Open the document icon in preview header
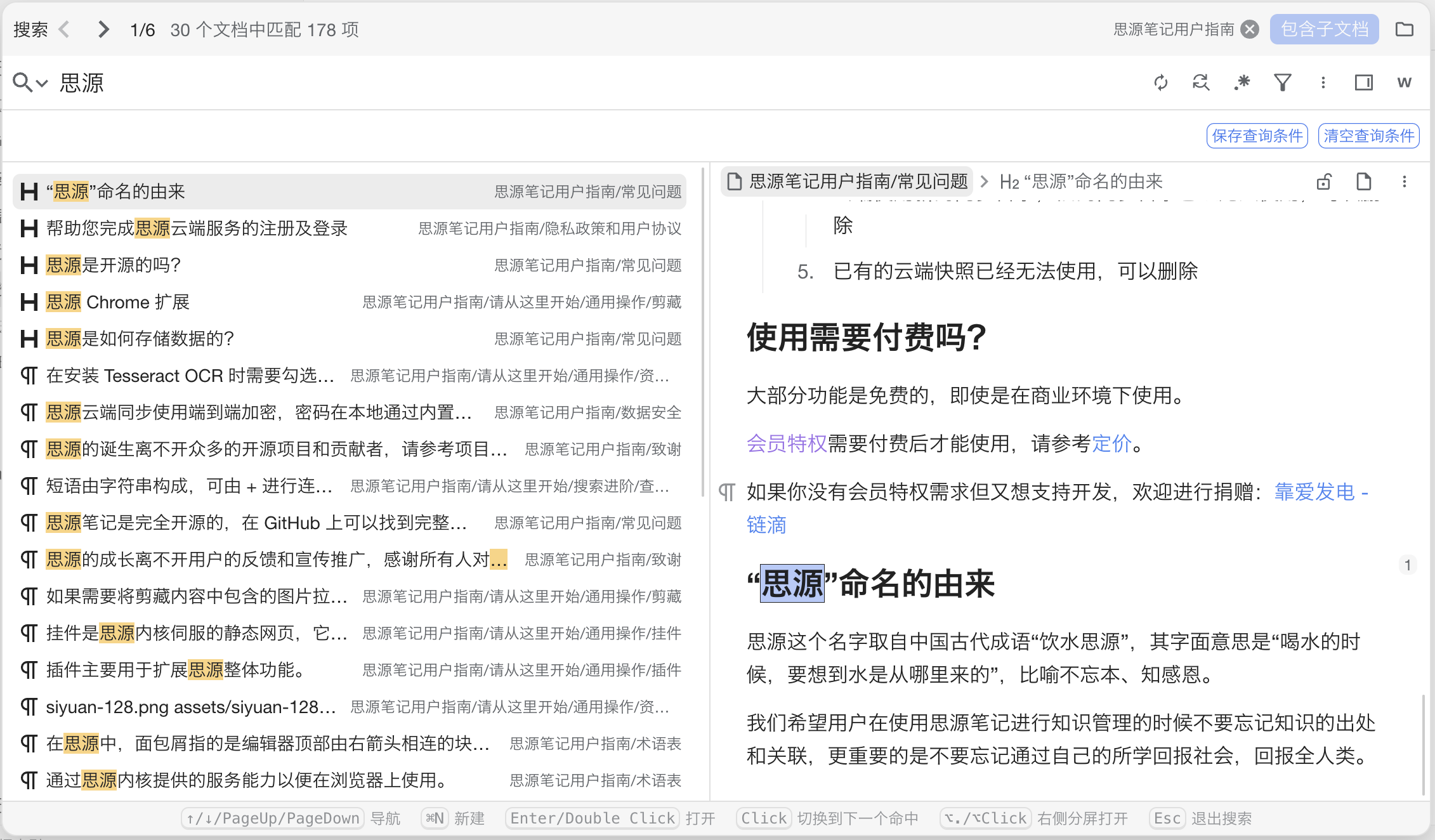This screenshot has width=1435, height=840. click(x=1364, y=181)
